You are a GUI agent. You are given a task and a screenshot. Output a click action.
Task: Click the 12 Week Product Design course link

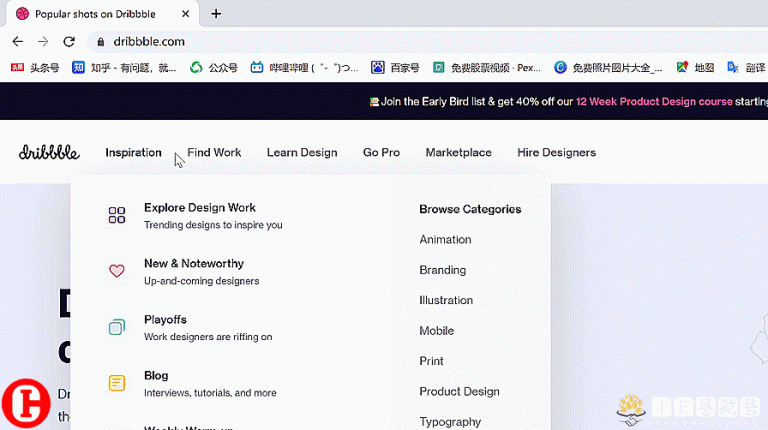[x=654, y=101]
